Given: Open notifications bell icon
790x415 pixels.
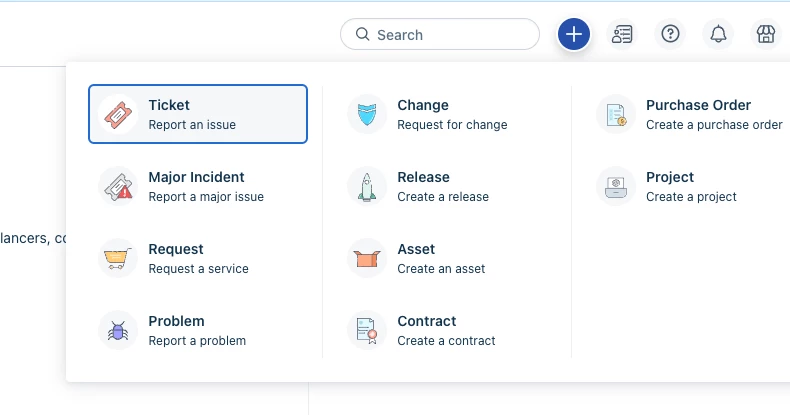Looking at the screenshot, I should (x=718, y=34).
